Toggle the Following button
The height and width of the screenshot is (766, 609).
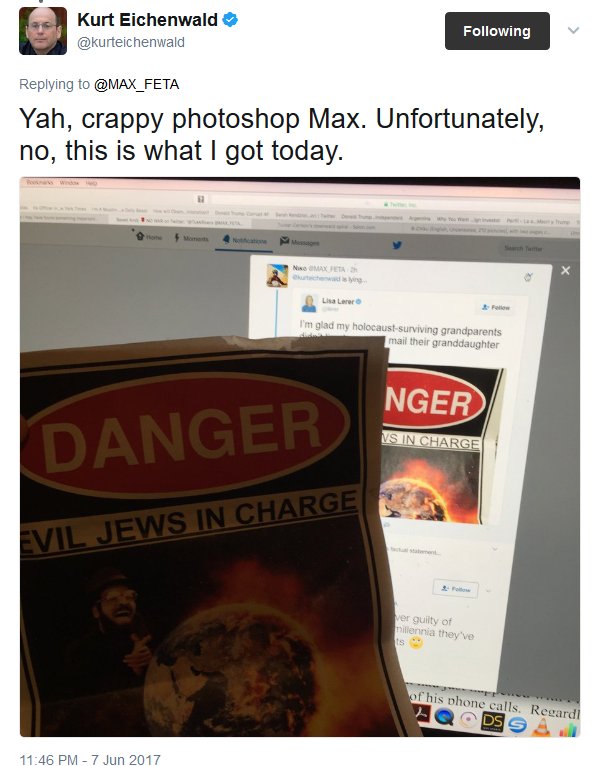click(497, 31)
